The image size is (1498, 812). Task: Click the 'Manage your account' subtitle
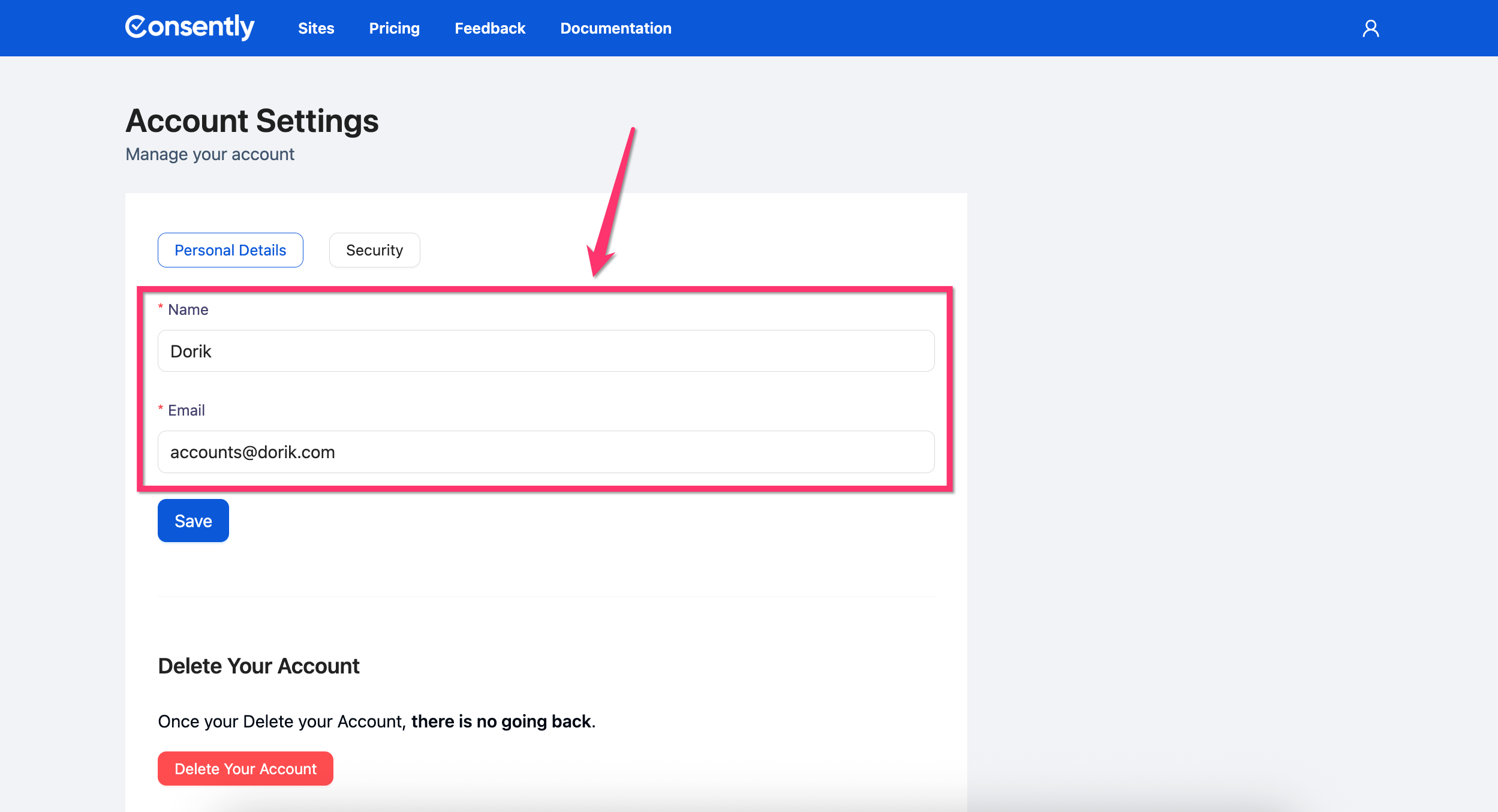(x=210, y=154)
